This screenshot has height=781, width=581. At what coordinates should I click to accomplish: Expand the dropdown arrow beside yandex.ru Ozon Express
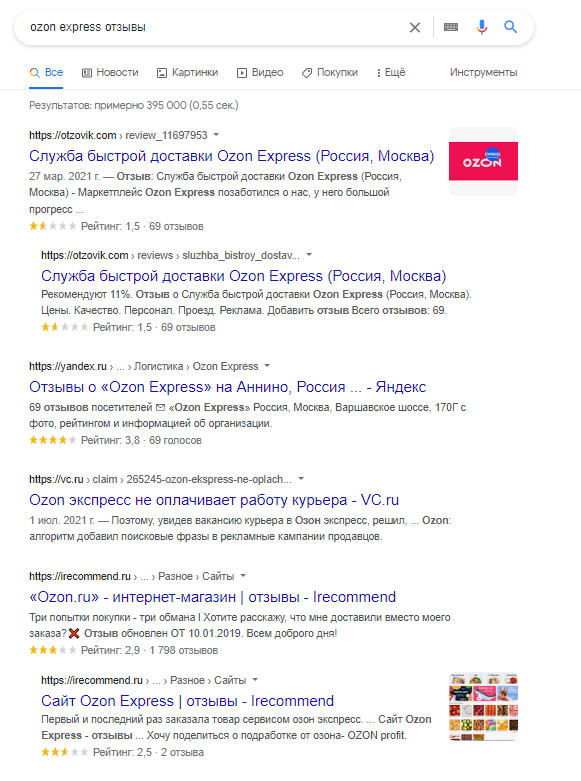tap(267, 366)
